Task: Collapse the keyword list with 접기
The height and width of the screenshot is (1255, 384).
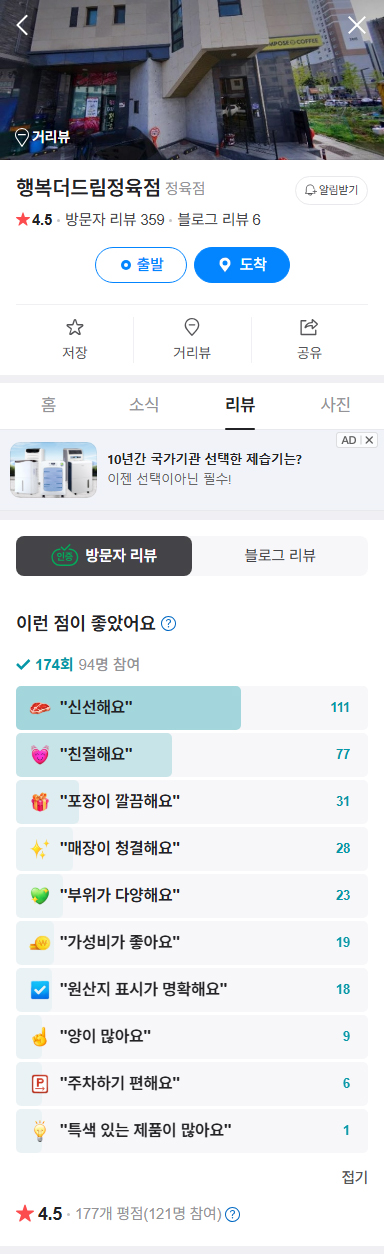Action: (x=355, y=1177)
